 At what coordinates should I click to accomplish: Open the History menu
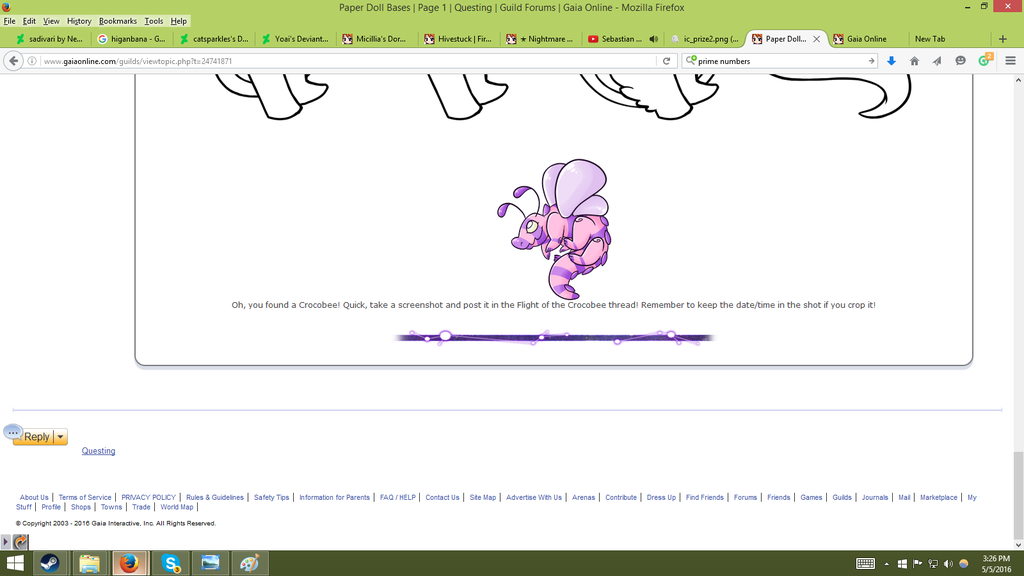coord(79,21)
